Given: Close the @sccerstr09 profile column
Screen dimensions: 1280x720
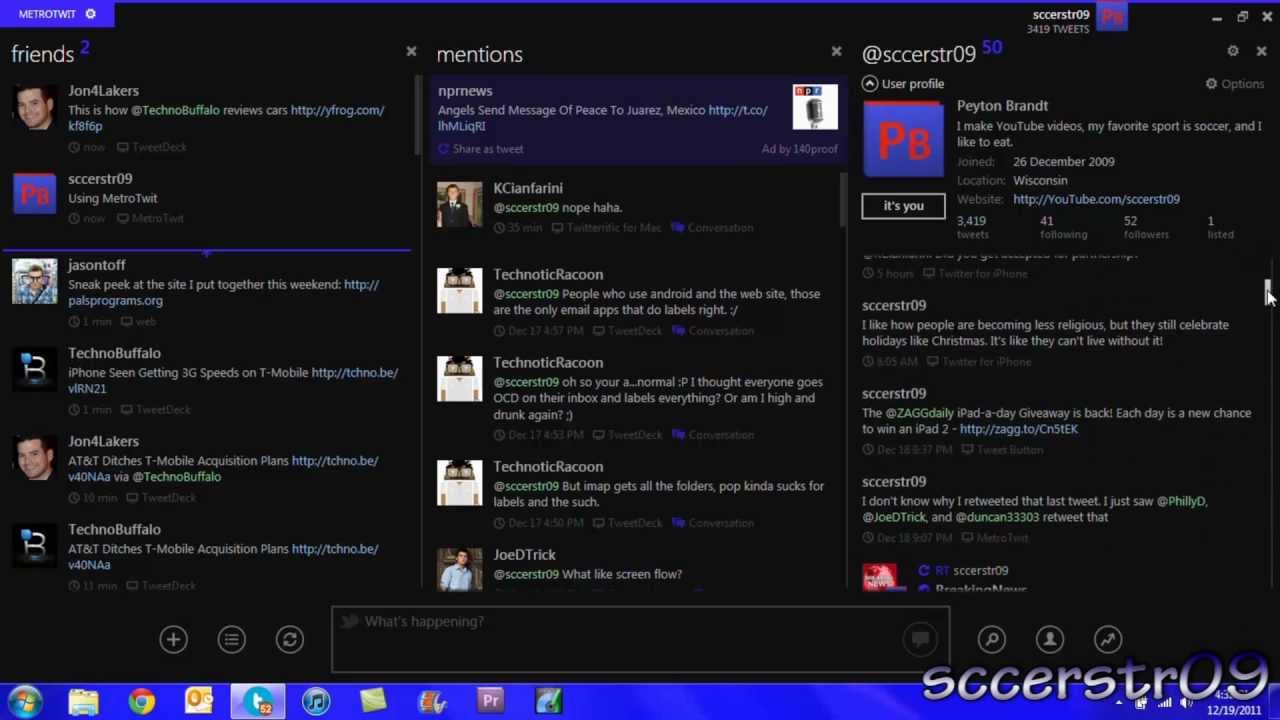Looking at the screenshot, I should click(x=1261, y=51).
